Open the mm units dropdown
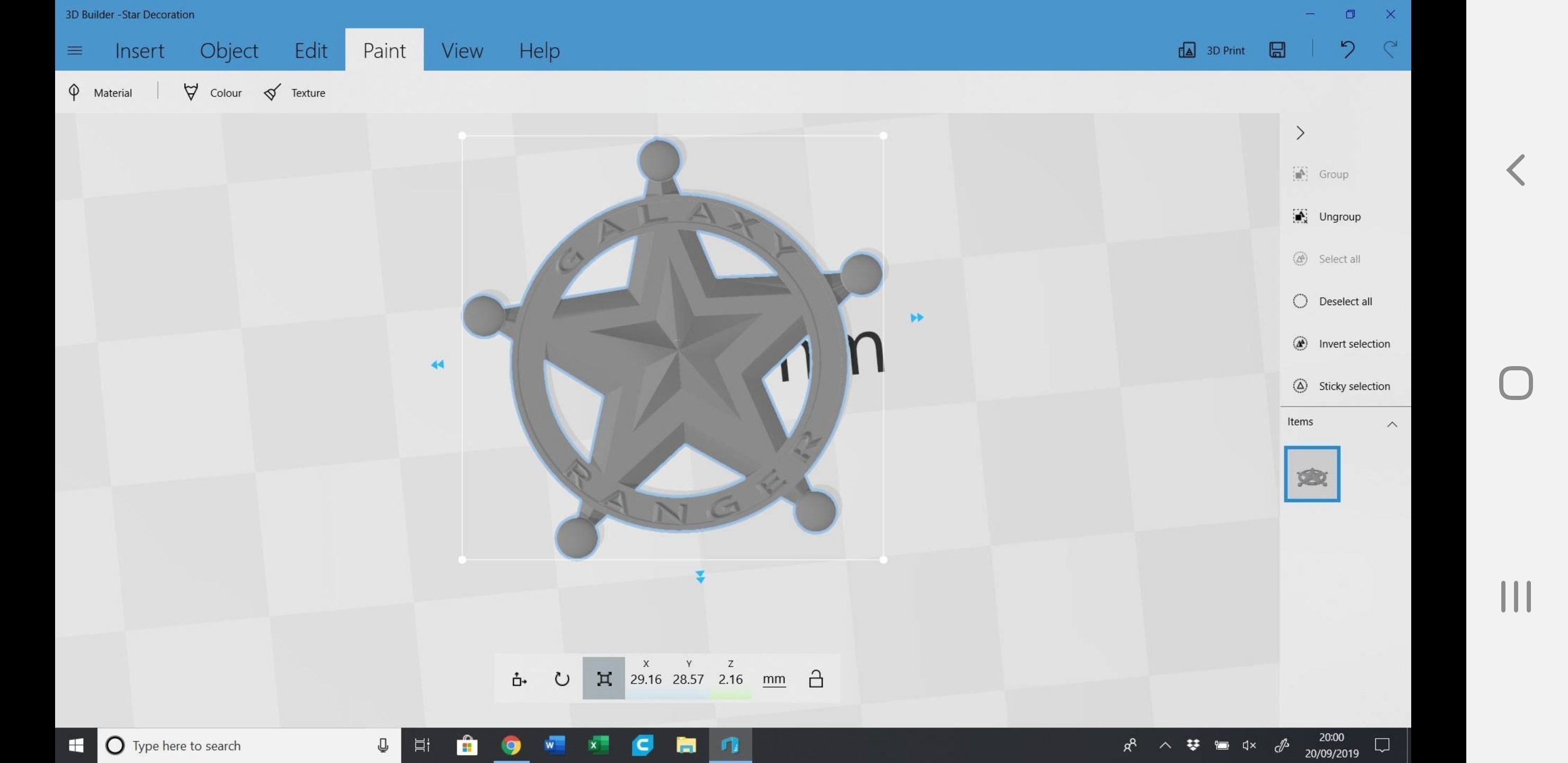The height and width of the screenshot is (763, 1568). [773, 678]
